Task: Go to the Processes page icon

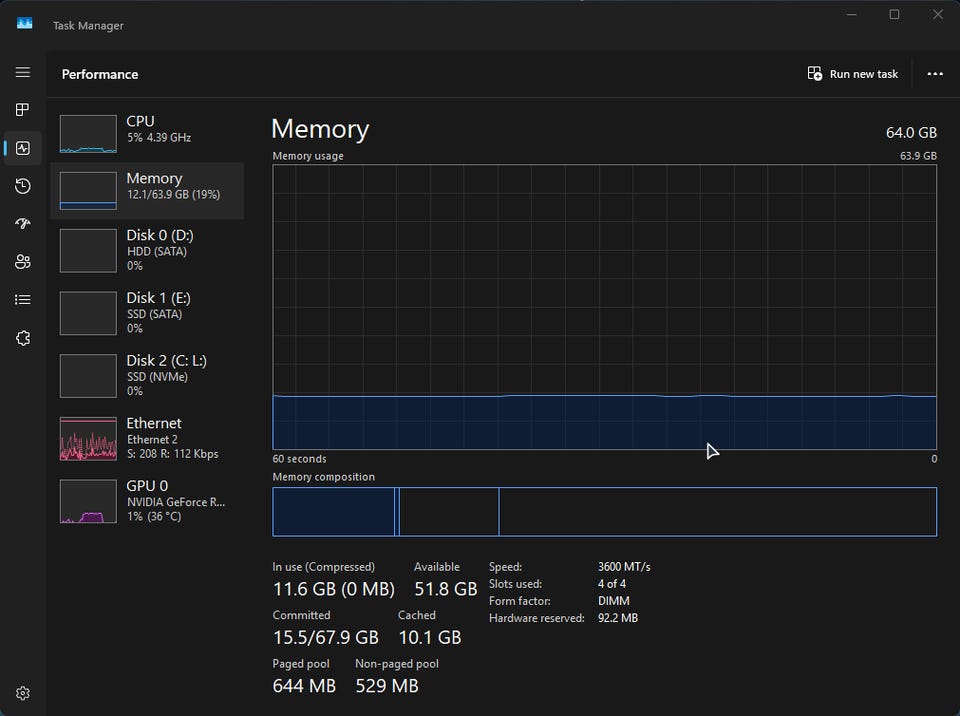Action: 23,110
